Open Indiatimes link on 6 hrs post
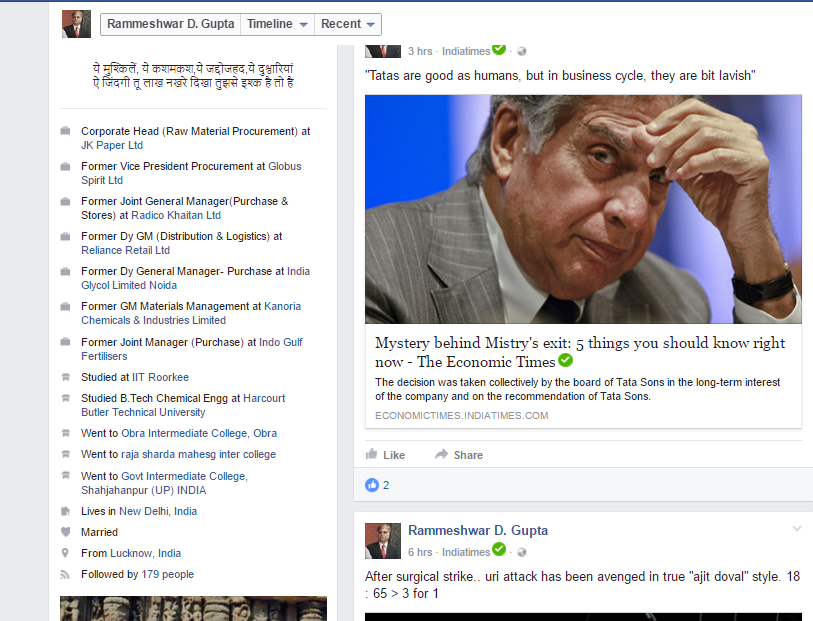 [x=466, y=553]
